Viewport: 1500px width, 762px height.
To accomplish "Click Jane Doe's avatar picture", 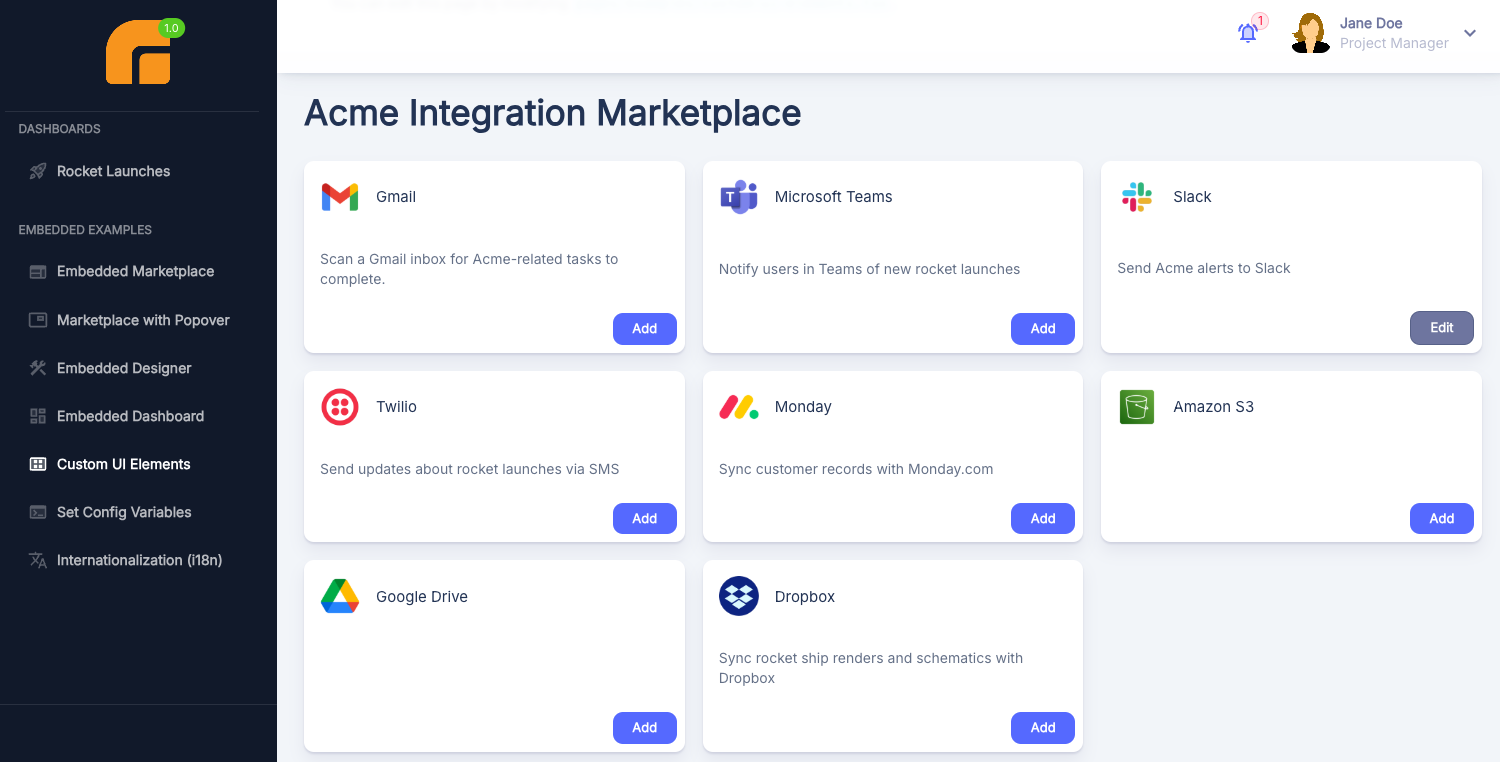I will point(1309,32).
